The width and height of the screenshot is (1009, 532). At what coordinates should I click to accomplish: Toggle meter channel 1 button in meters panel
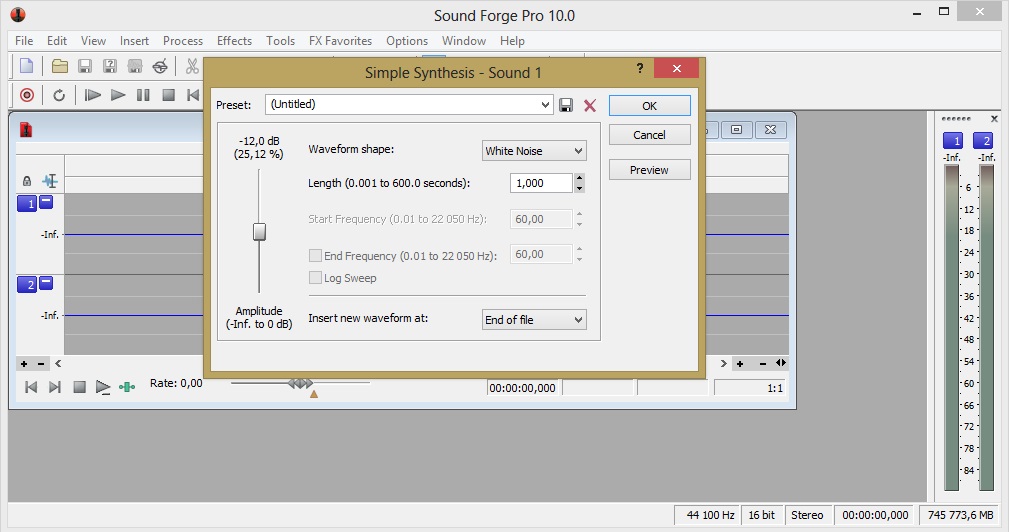[x=952, y=140]
